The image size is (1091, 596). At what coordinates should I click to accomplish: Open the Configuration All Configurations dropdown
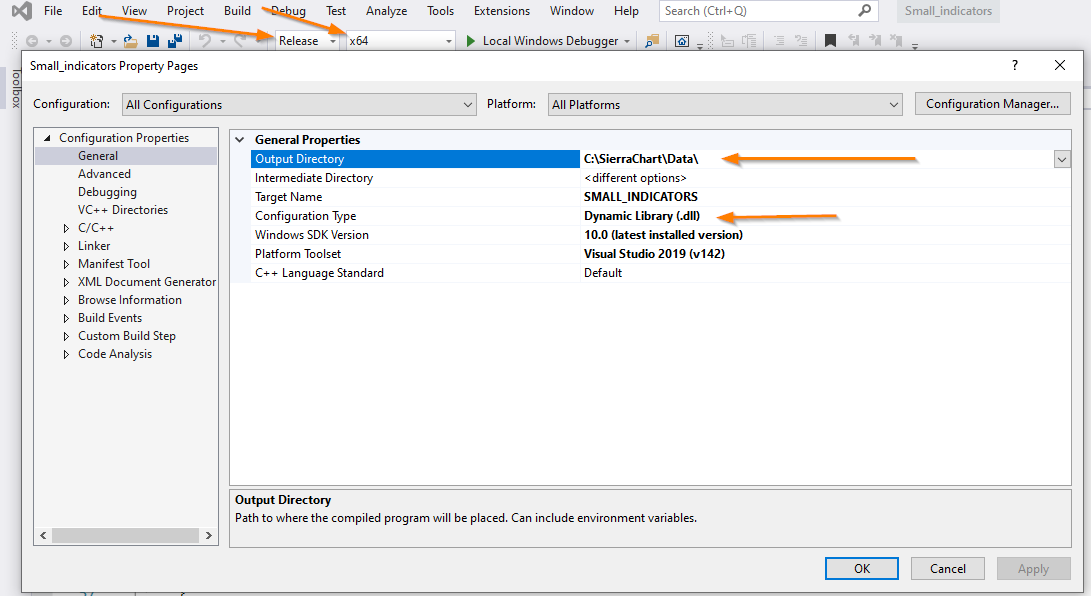click(299, 104)
